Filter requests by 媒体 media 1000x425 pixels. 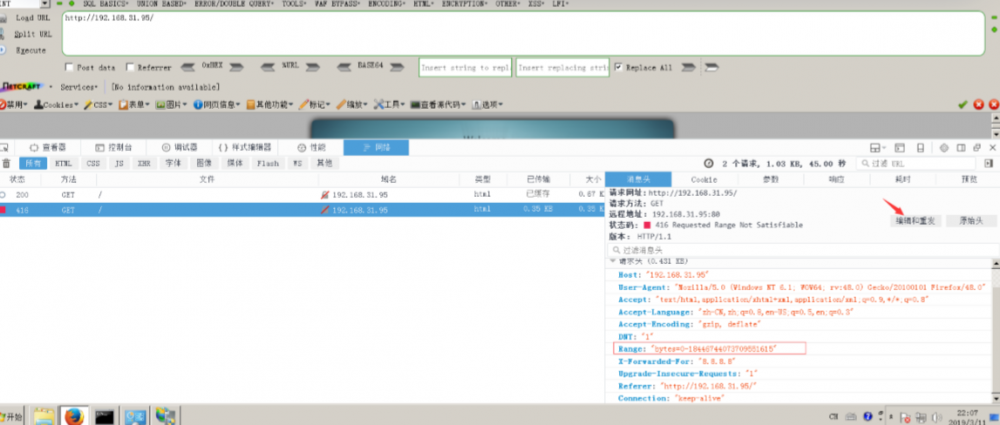coord(235,163)
